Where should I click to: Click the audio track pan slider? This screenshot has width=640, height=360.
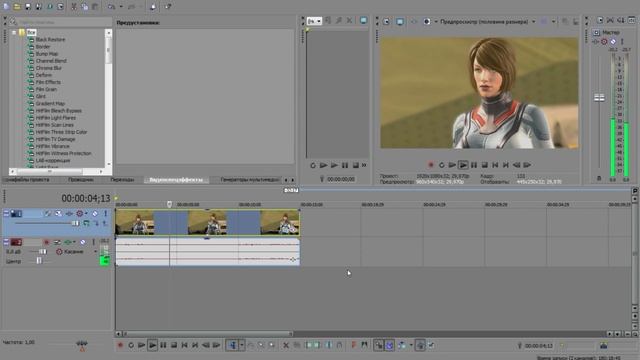pos(40,260)
